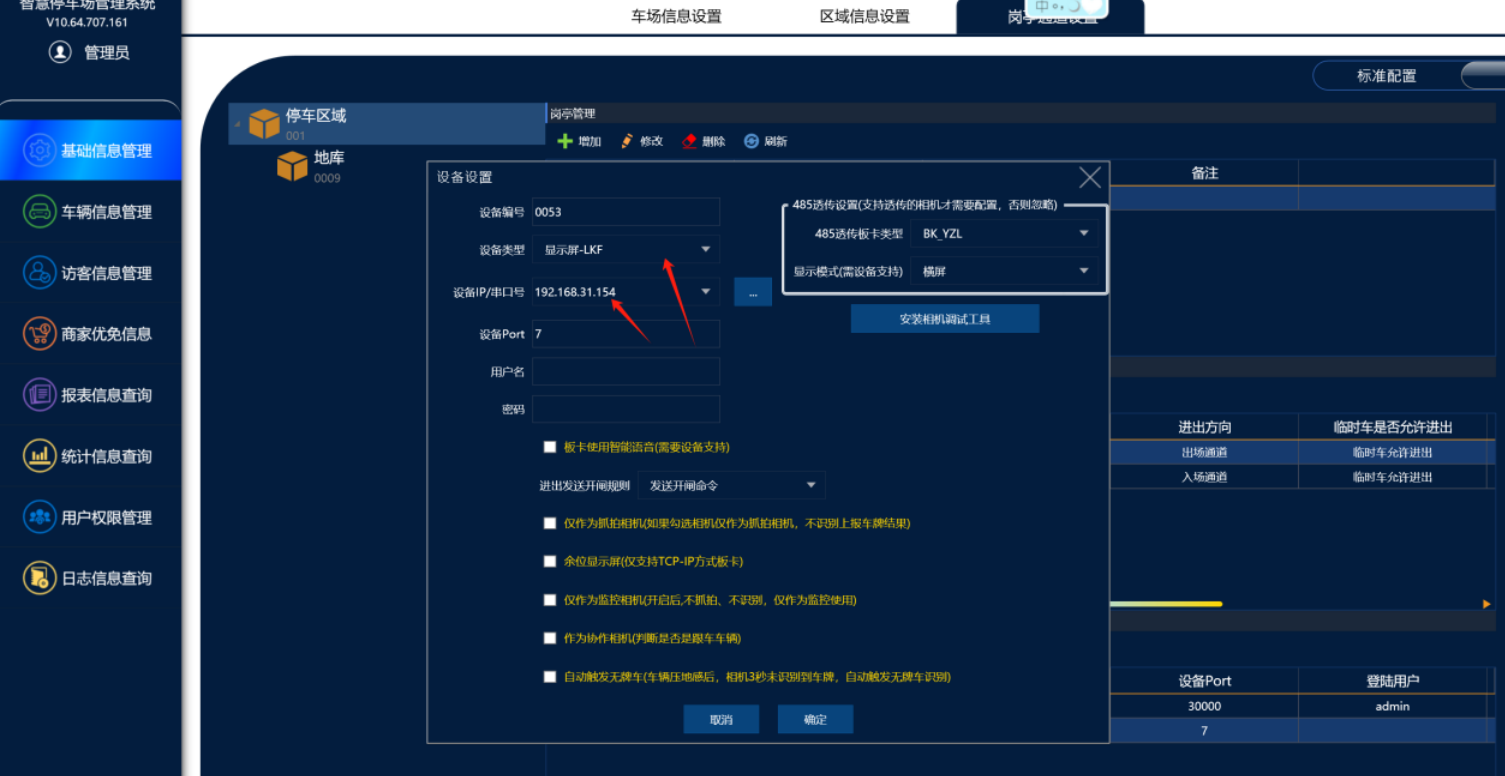Open the 设备类型 dropdown showing 显示屏-LKF
The width and height of the screenshot is (1505, 776).
click(626, 249)
